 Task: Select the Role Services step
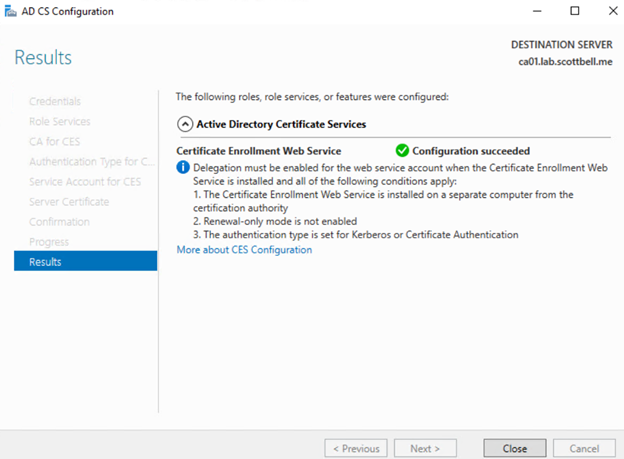click(60, 121)
